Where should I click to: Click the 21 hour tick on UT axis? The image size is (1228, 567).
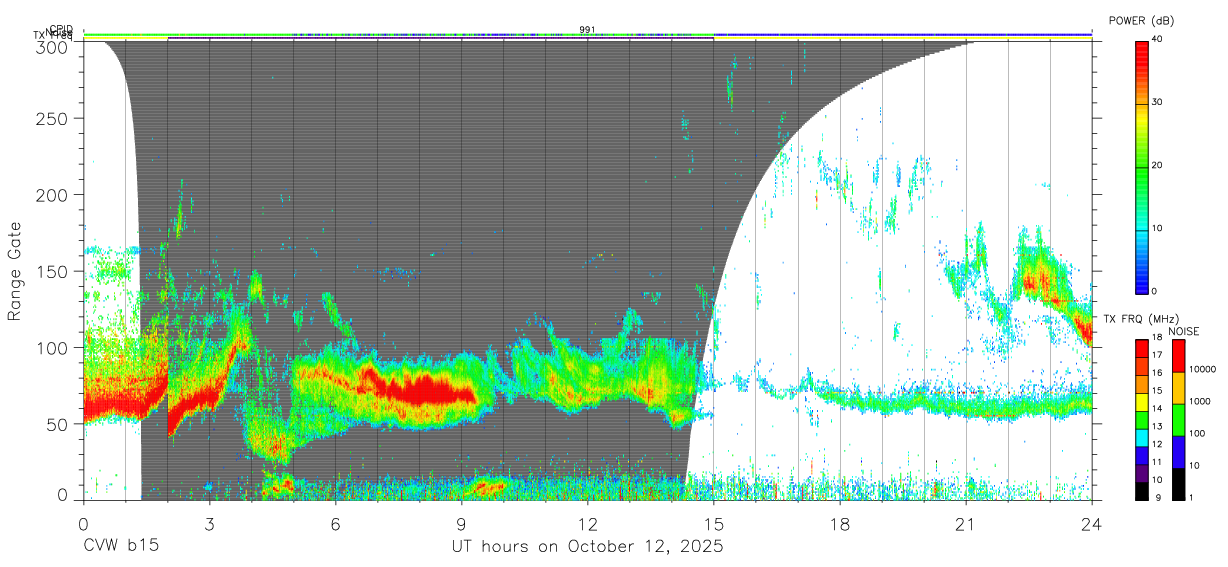(x=966, y=523)
